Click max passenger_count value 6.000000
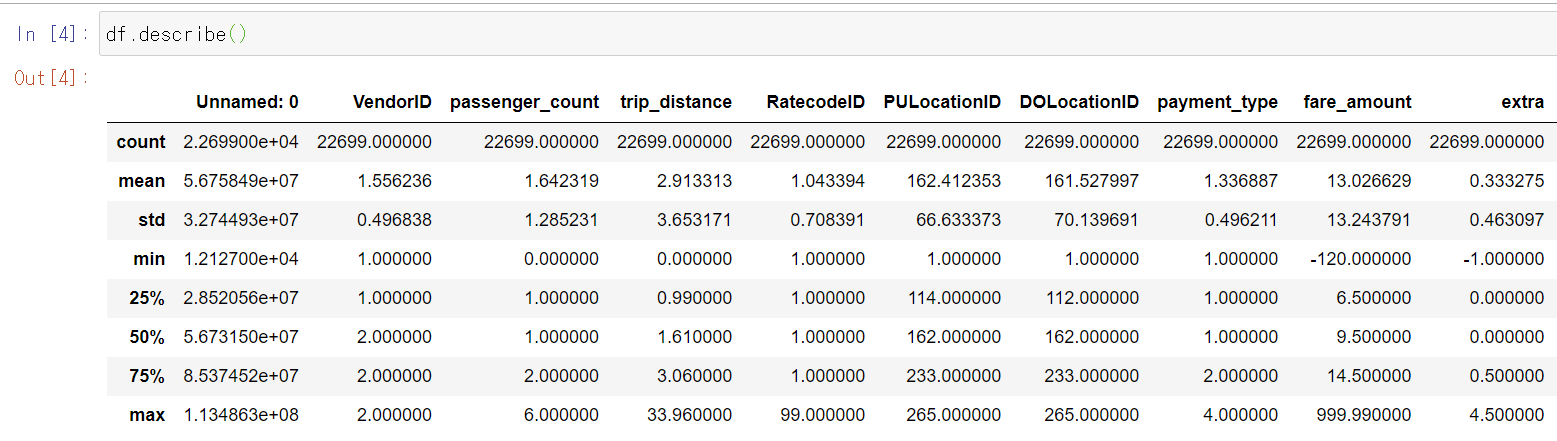 (564, 415)
